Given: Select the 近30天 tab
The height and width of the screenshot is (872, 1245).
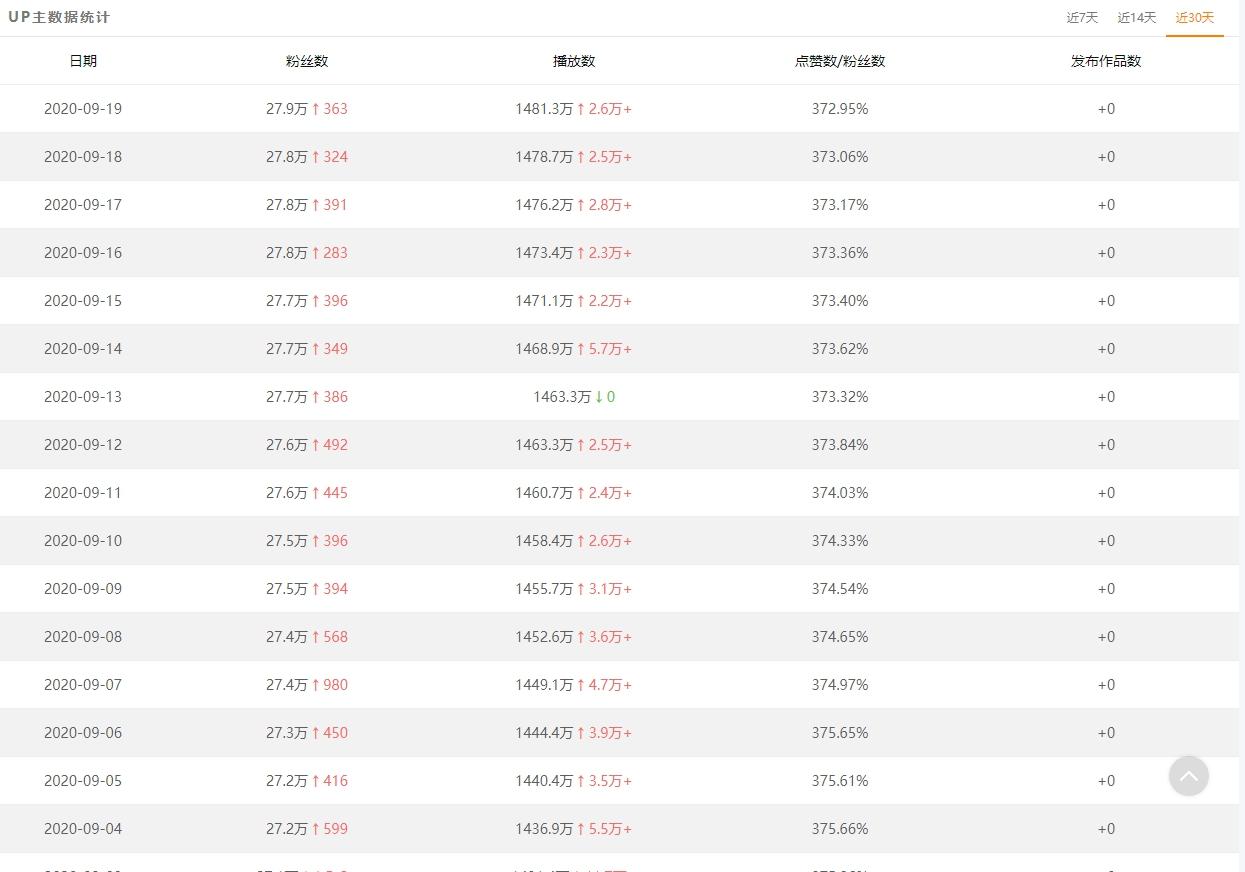Looking at the screenshot, I should [1194, 18].
